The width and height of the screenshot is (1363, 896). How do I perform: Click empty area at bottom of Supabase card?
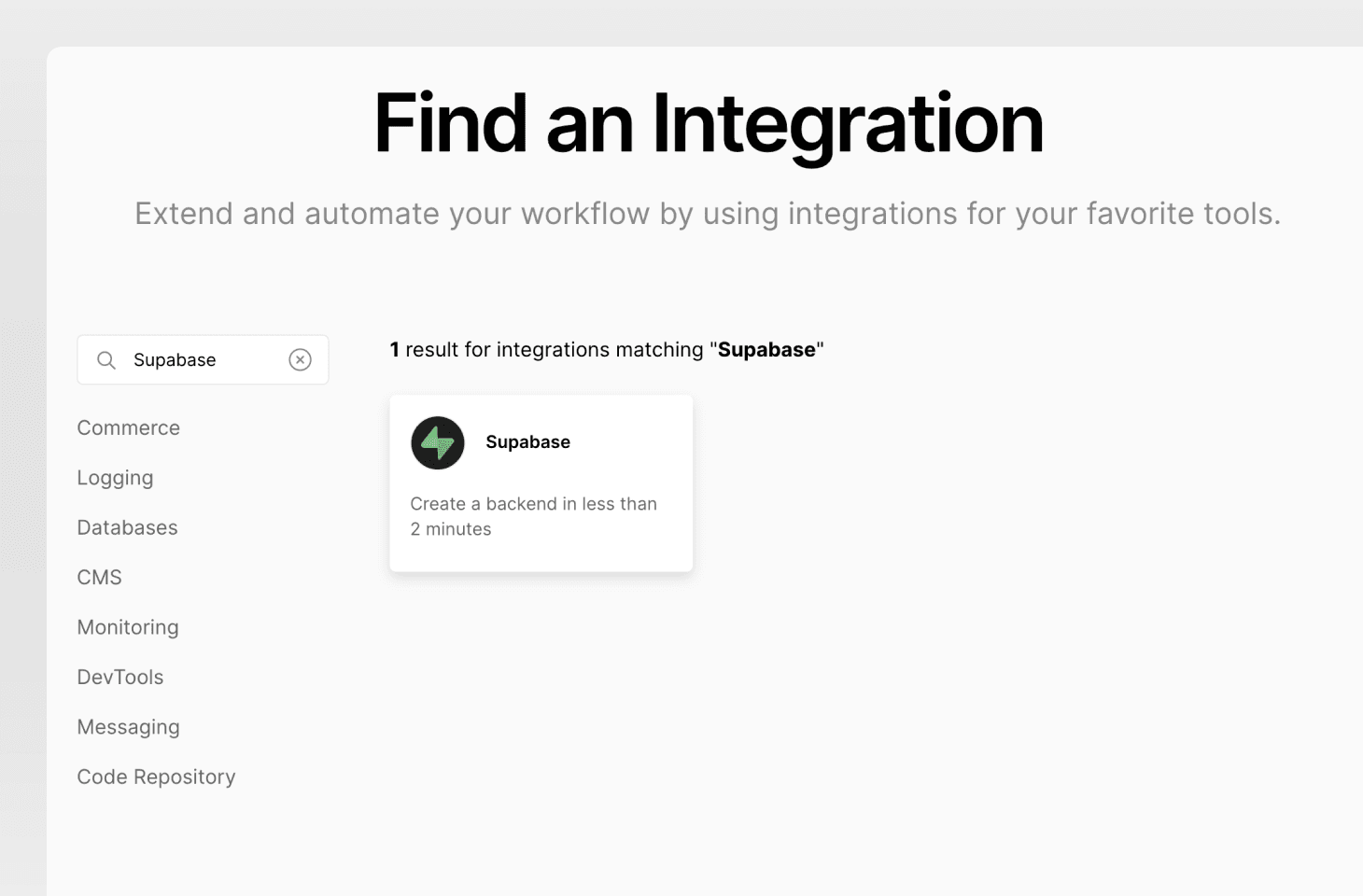pos(541,556)
